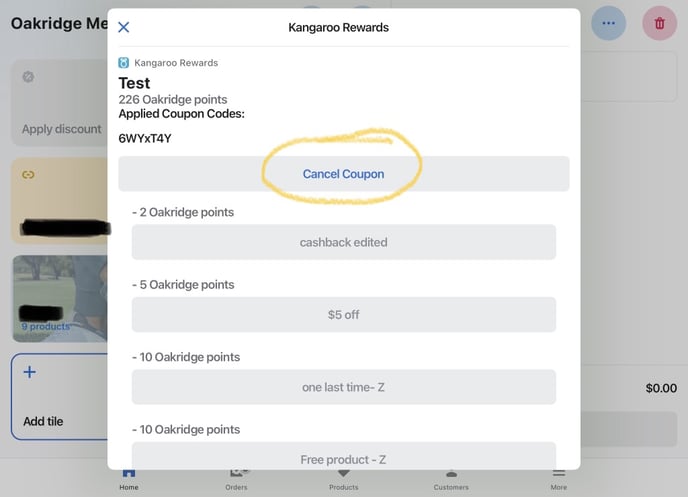Open the Products tab

coord(344,479)
